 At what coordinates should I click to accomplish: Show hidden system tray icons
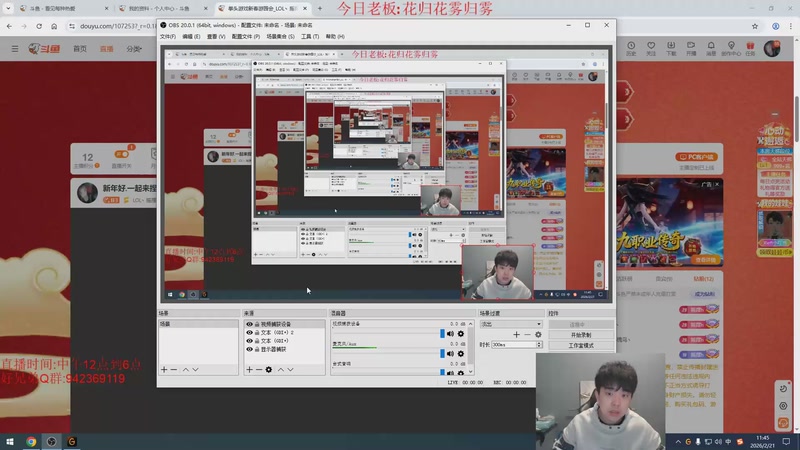tap(678, 441)
